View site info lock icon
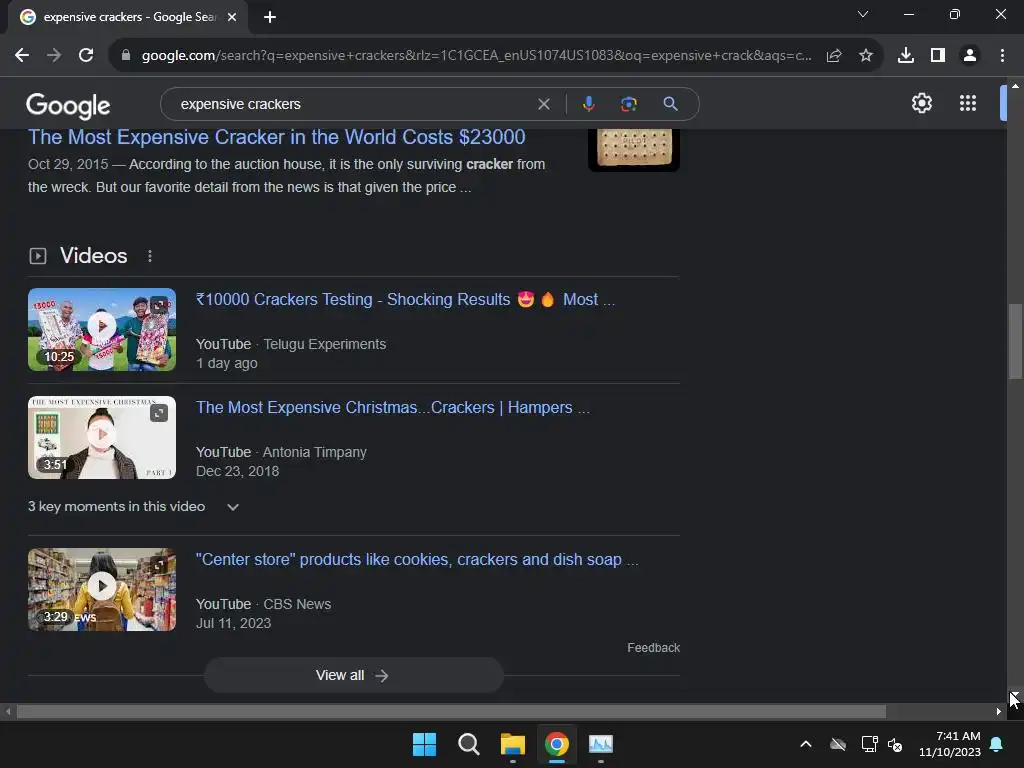The image size is (1024, 768). point(126,56)
